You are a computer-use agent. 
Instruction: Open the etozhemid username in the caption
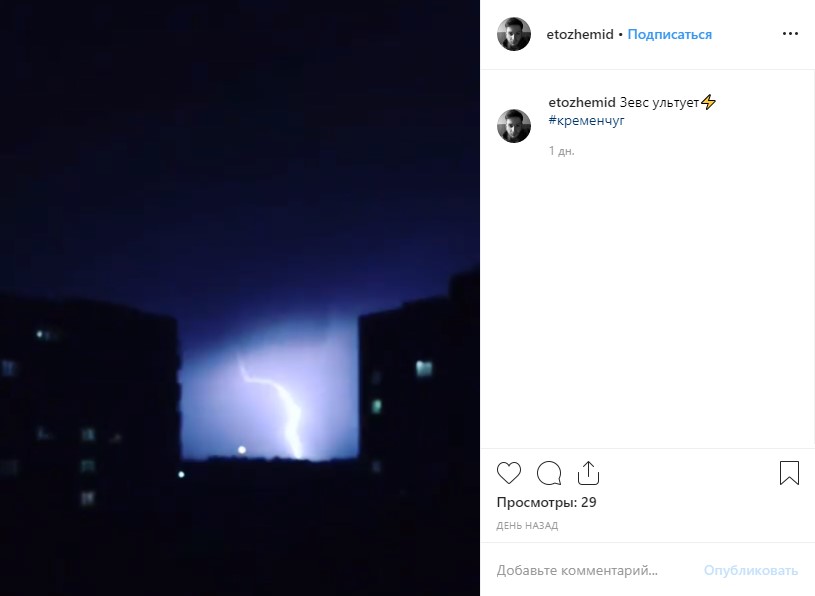click(582, 102)
